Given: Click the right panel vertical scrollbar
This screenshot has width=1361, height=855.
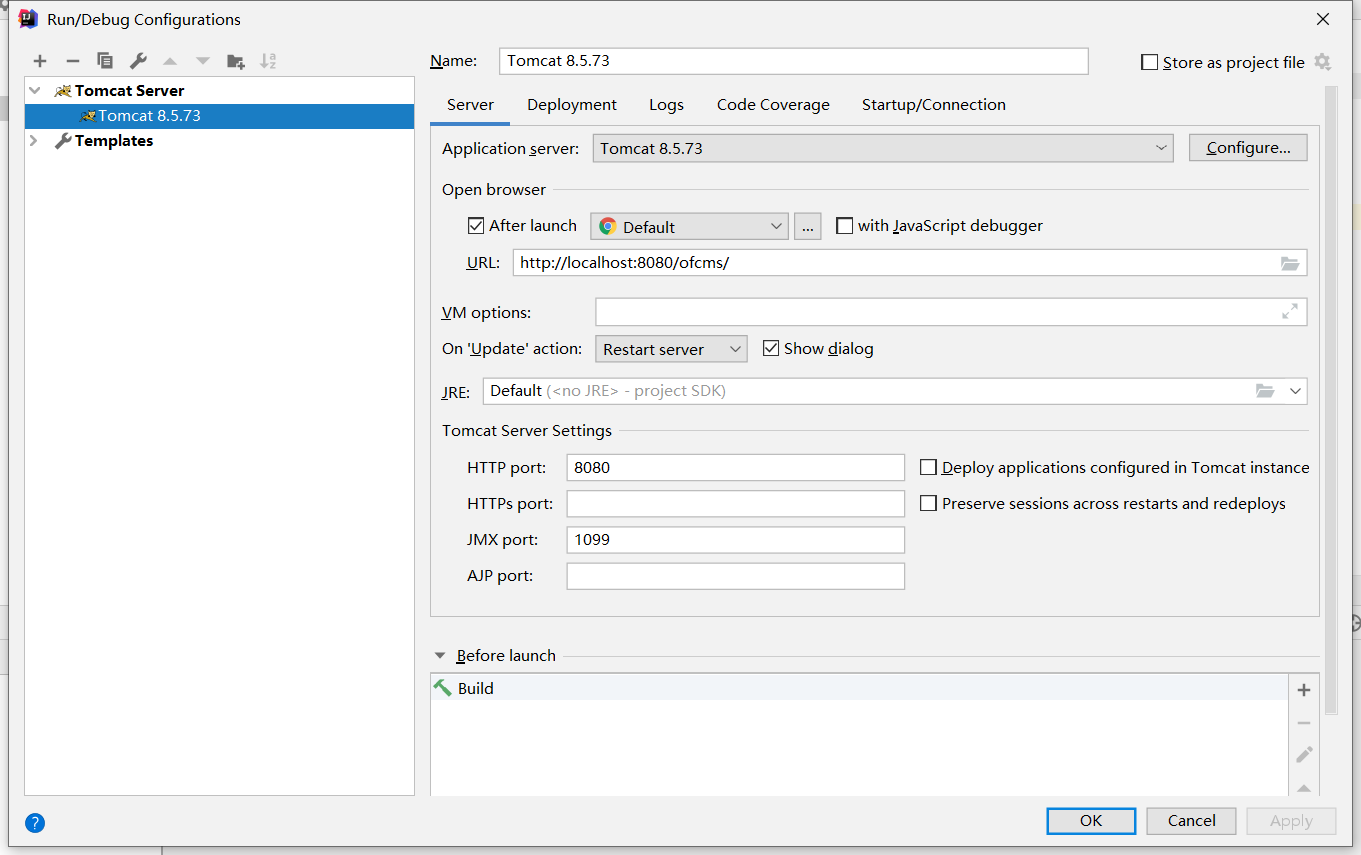Looking at the screenshot, I should (1331, 400).
